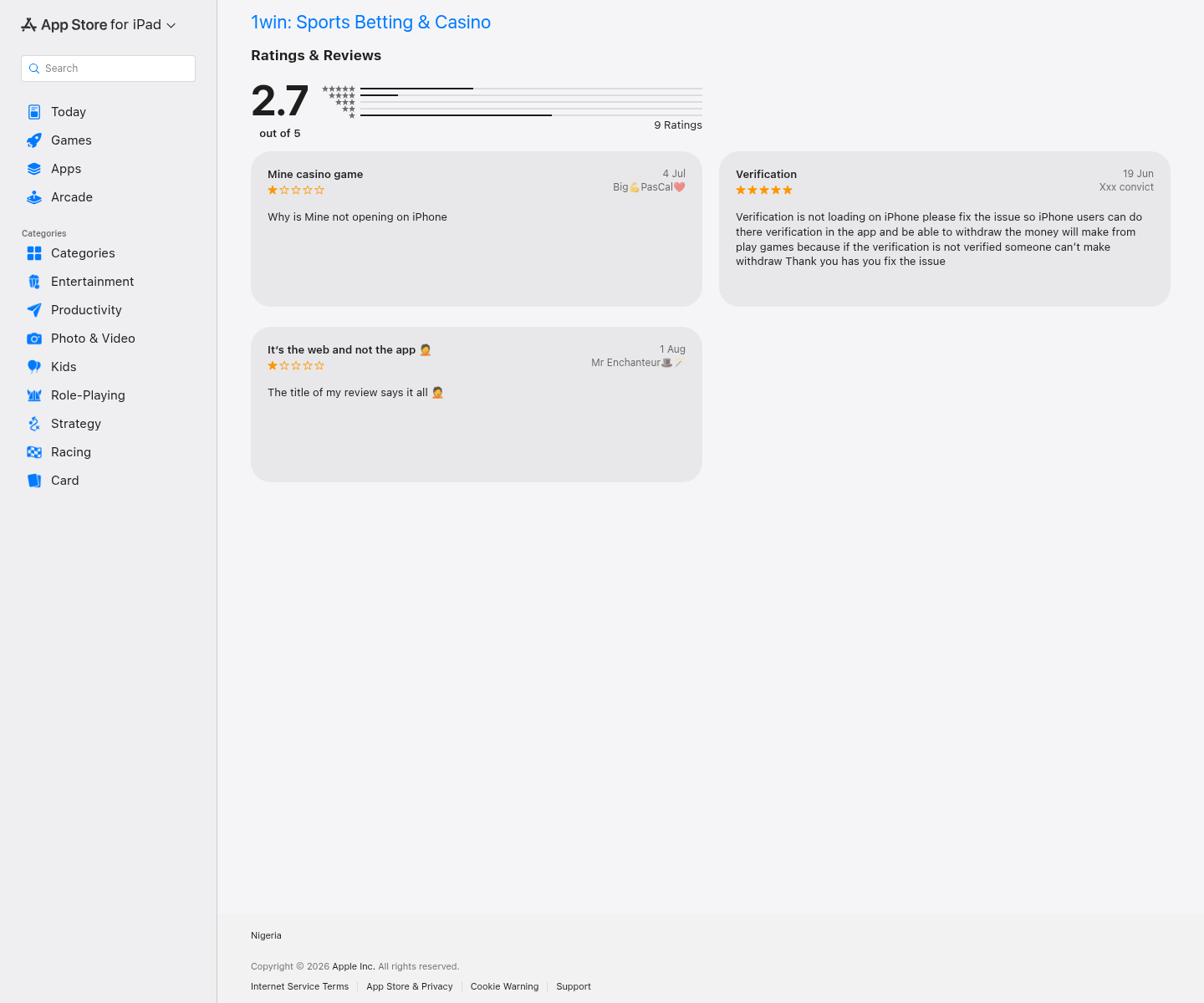Choose the Productivity category label
Image resolution: width=1204 pixels, height=1003 pixels.
(x=86, y=310)
